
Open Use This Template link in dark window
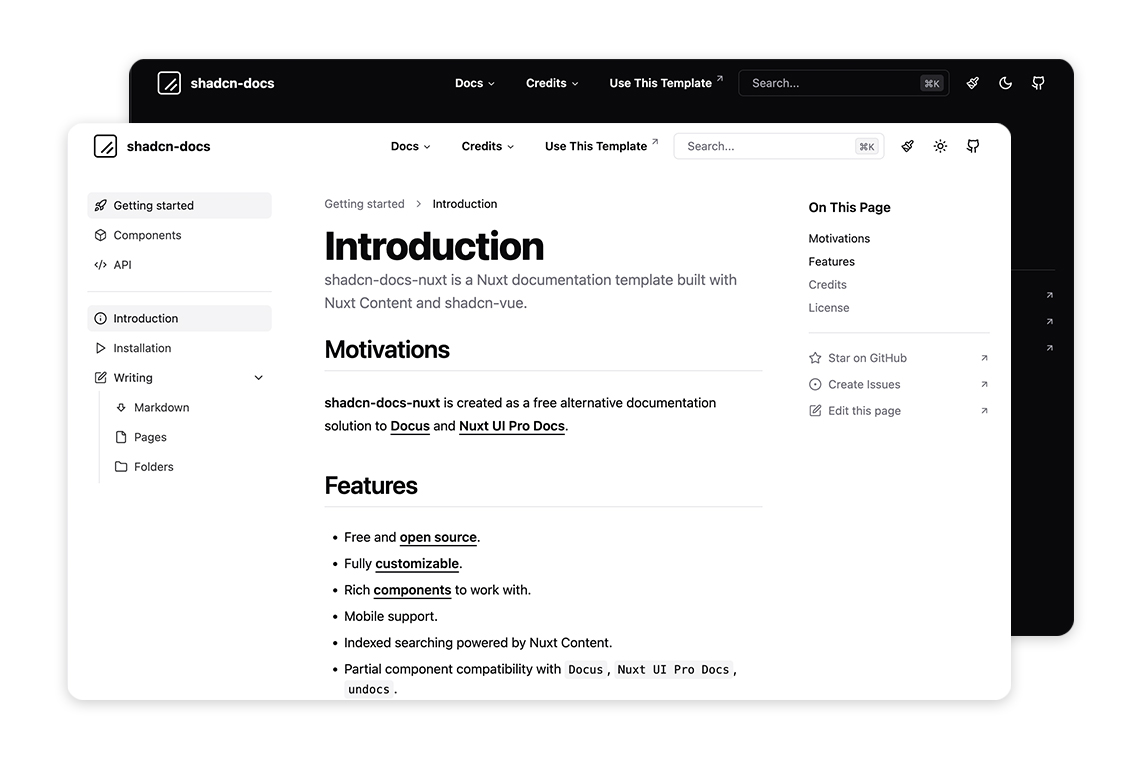pos(666,82)
